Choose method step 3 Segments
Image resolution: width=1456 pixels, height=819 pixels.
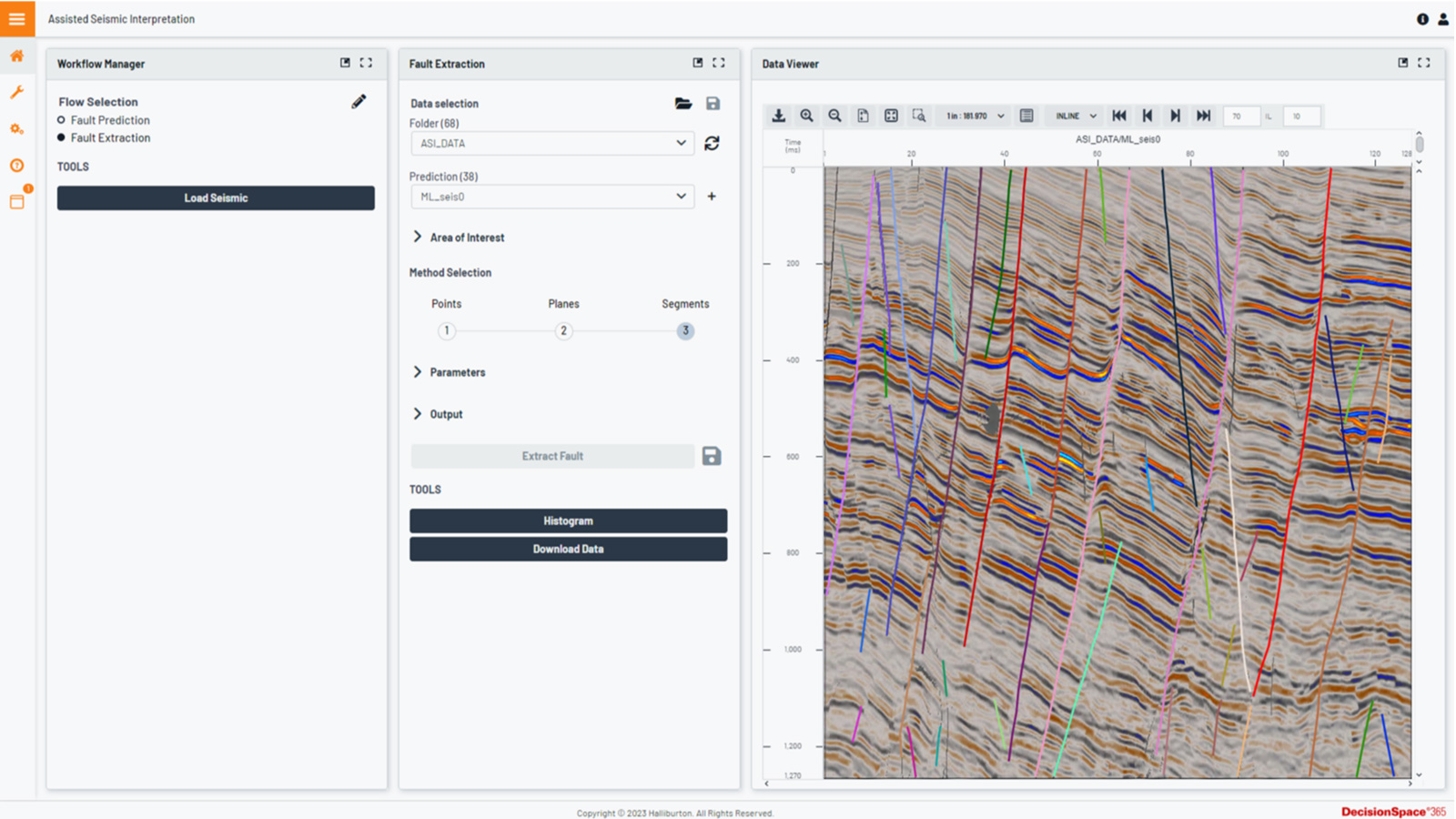point(685,330)
